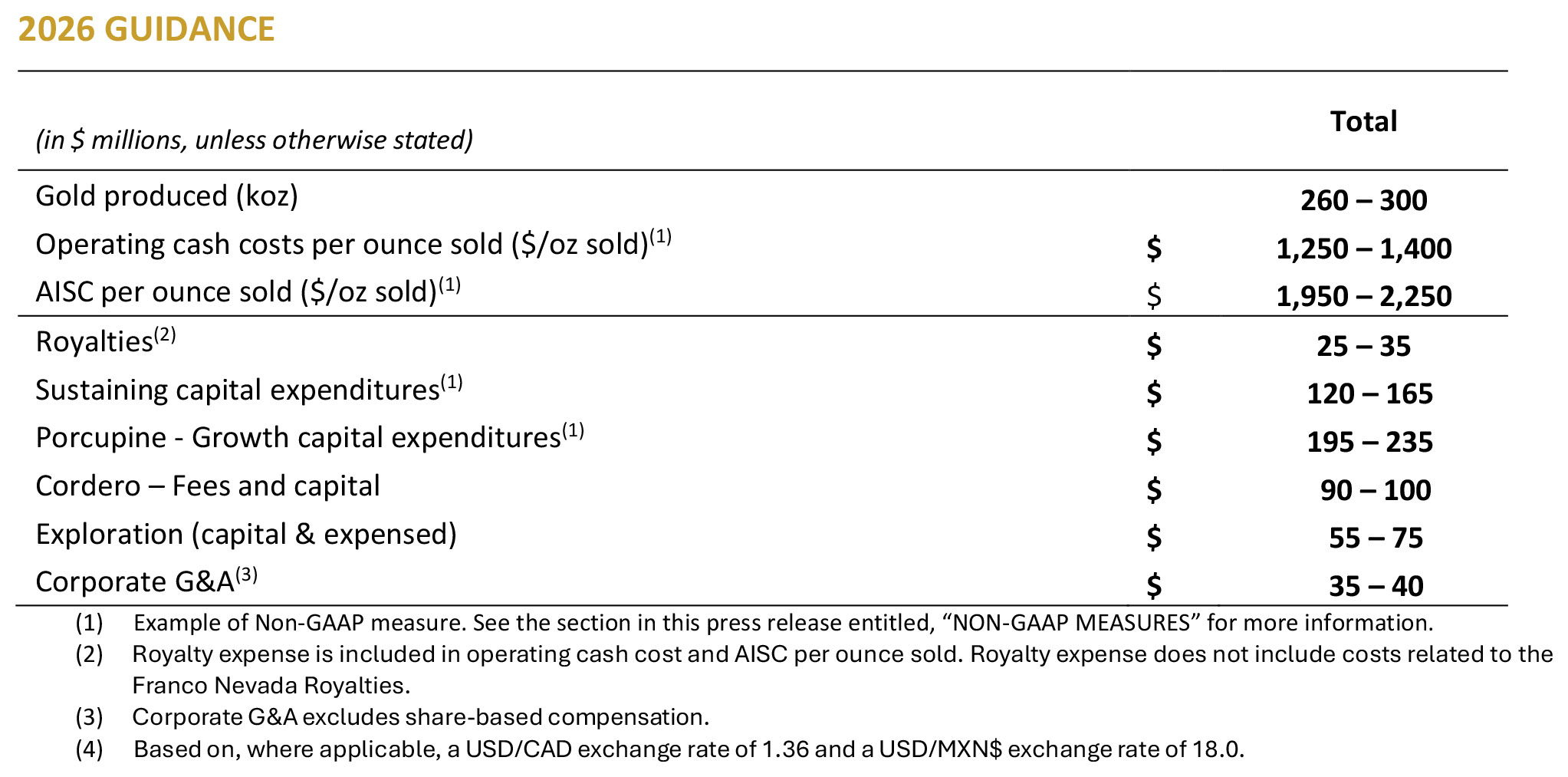The width and height of the screenshot is (1568, 777).
Task: Click the 1,950 – 2,250 AISC value
Action: click(x=1363, y=296)
